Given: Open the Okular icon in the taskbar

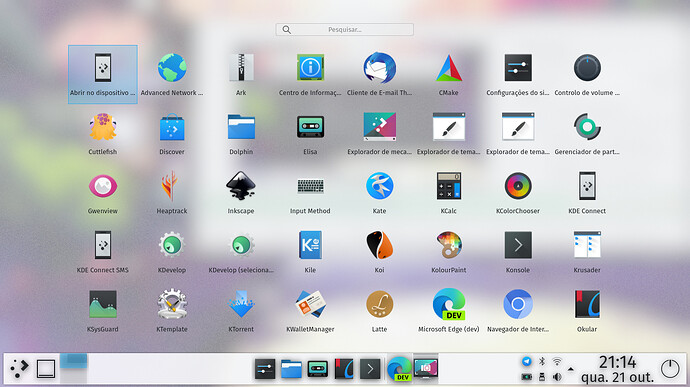Looking at the screenshot, I should click(344, 369).
